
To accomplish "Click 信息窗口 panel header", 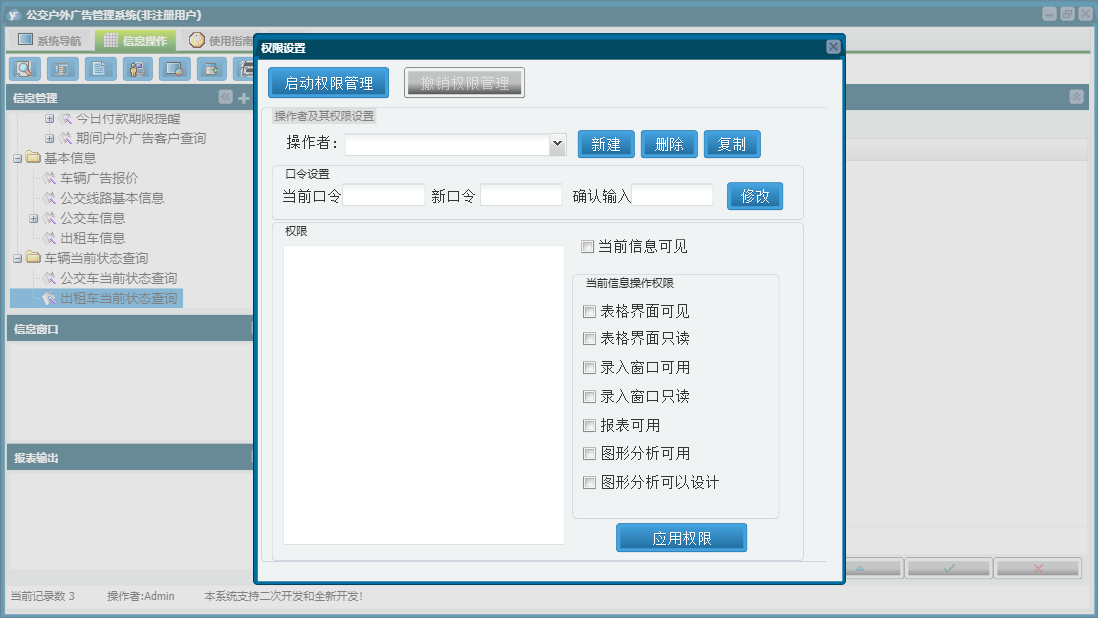I will tap(130, 328).
